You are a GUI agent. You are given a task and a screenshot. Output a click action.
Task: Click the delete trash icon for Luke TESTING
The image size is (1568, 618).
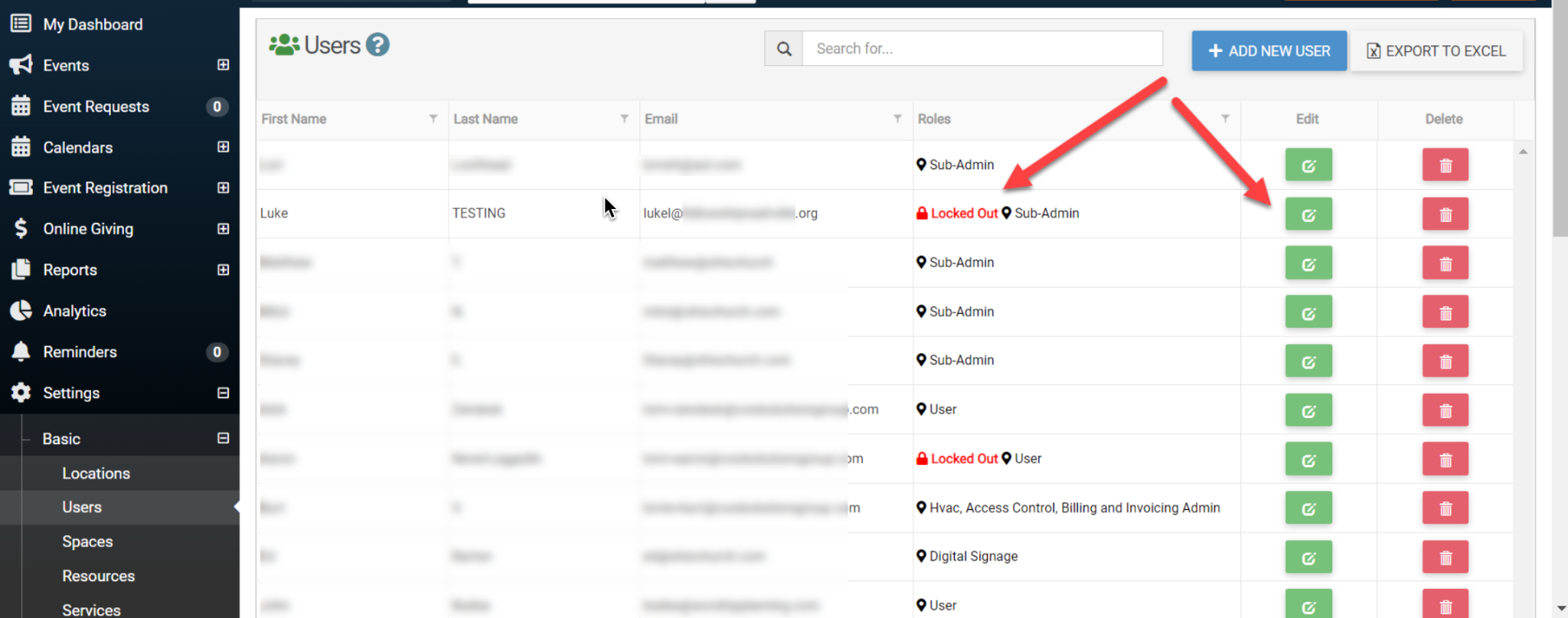click(x=1445, y=214)
